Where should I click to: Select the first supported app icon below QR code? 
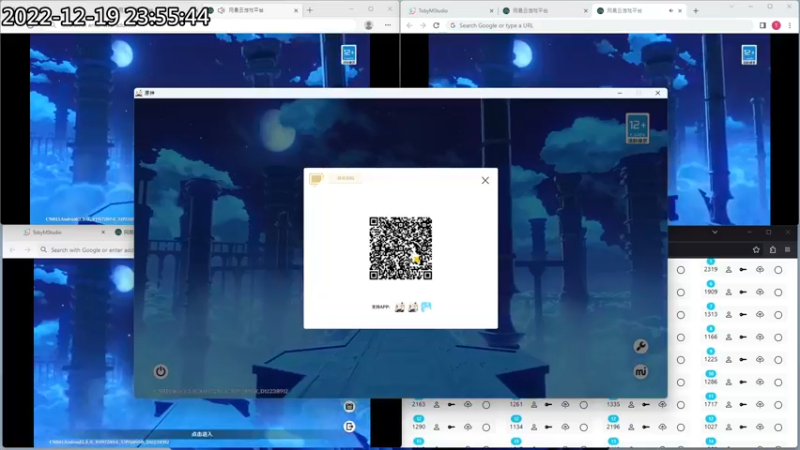click(399, 306)
